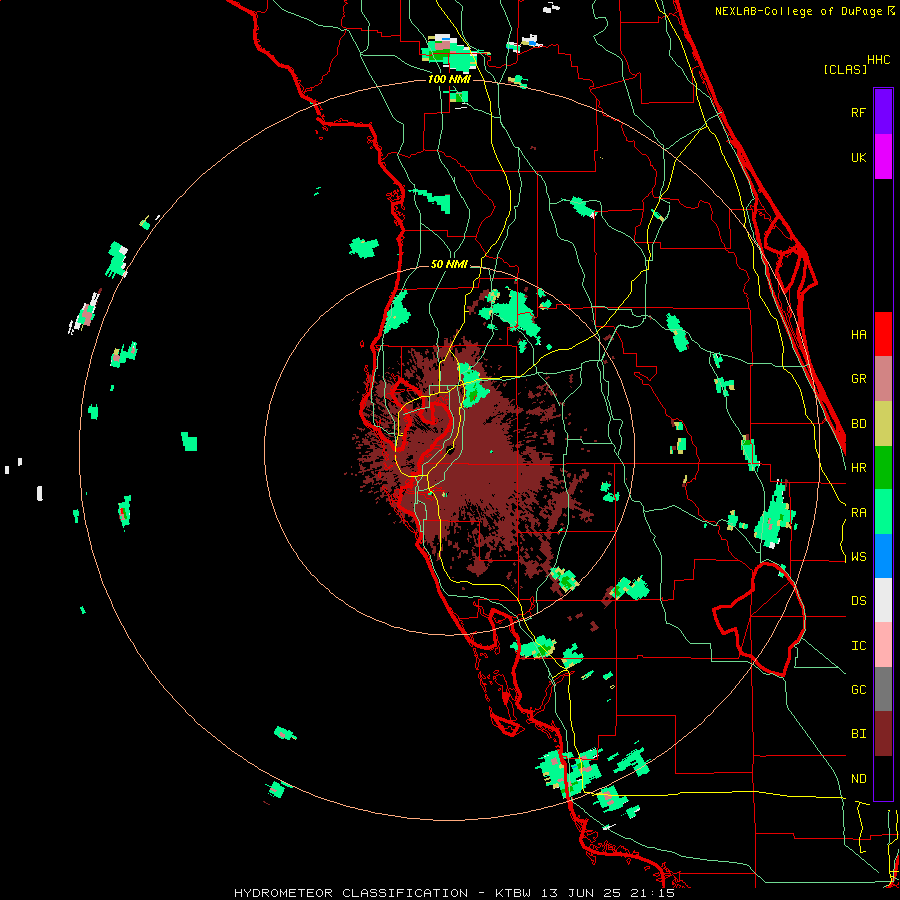The width and height of the screenshot is (900, 900).
Task: Select the BD yellow legend block
Action: tap(883, 424)
